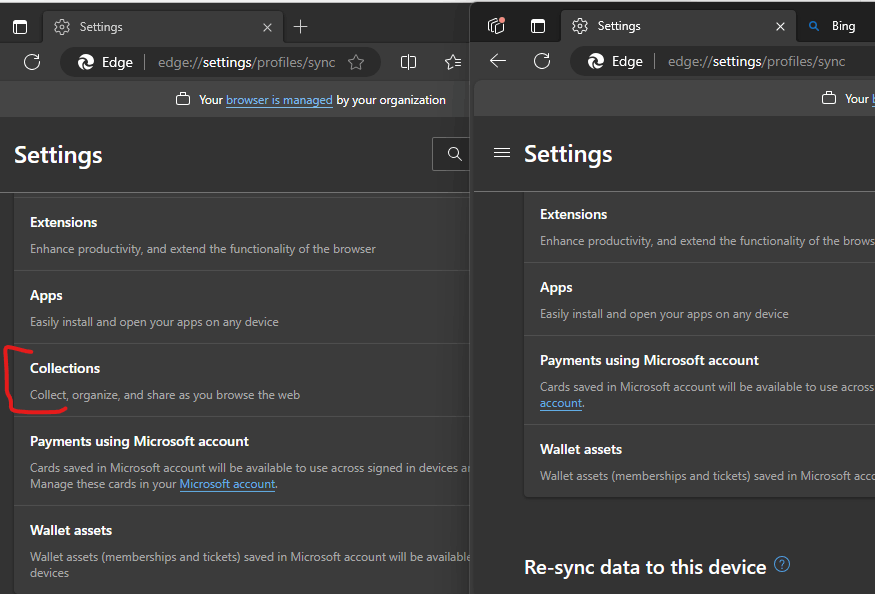
Task: Open a new browser tab
Action: (300, 27)
